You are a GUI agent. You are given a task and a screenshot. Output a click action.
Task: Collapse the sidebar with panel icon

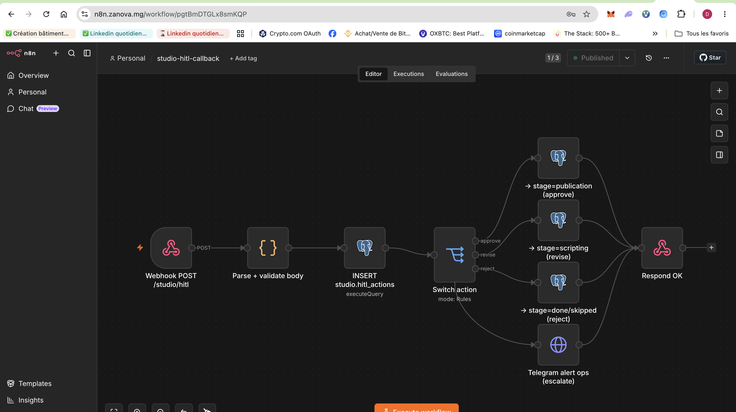(x=87, y=53)
